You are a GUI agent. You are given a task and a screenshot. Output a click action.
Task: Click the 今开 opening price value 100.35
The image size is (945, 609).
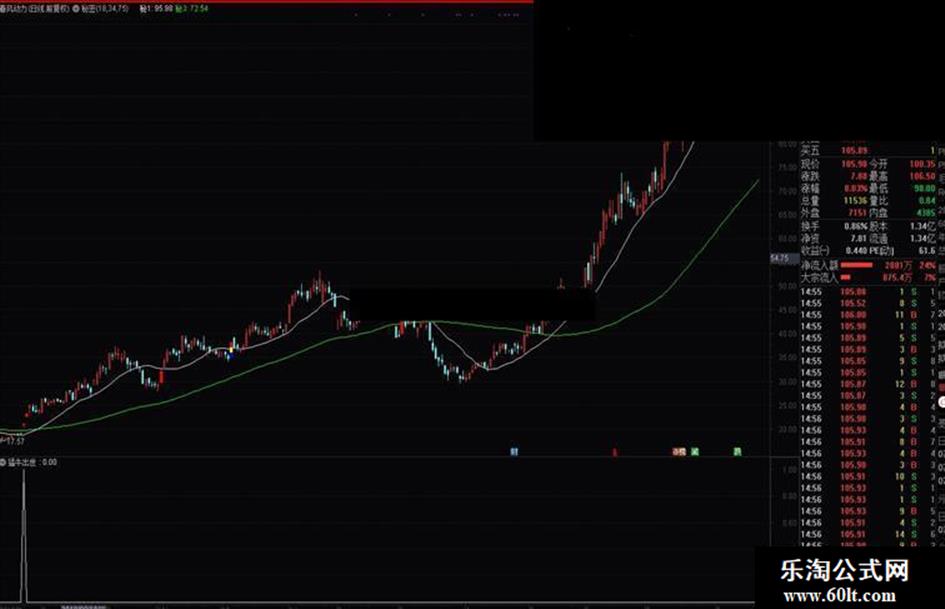pos(923,164)
